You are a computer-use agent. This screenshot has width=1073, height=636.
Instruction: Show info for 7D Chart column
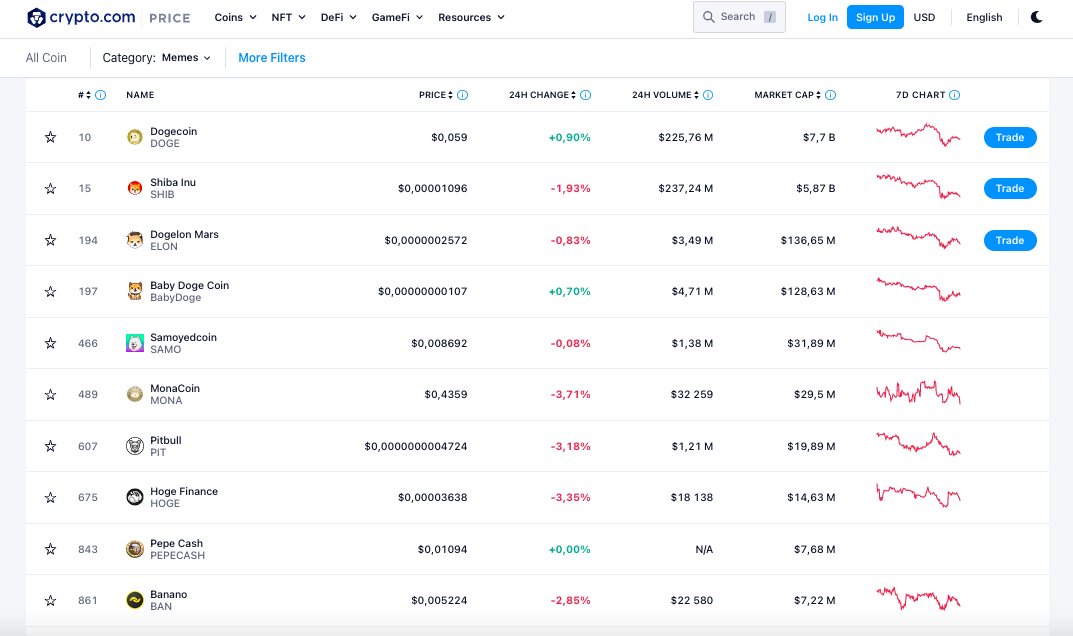[x=955, y=95]
